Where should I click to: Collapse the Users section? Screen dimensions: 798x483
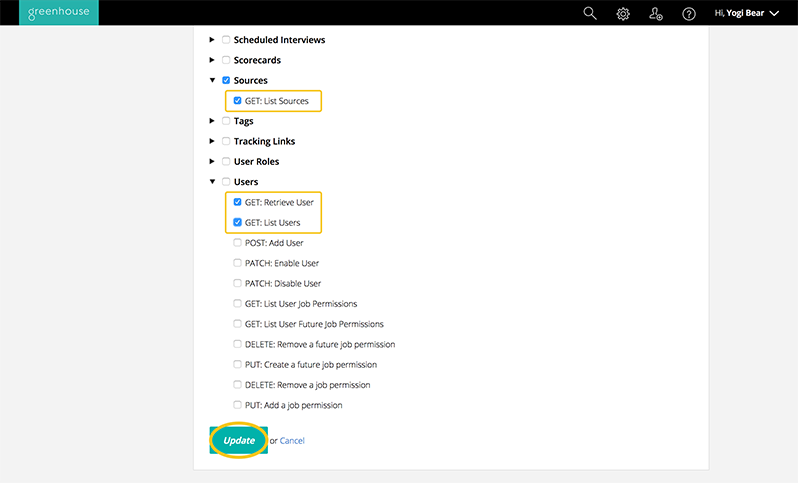point(212,182)
